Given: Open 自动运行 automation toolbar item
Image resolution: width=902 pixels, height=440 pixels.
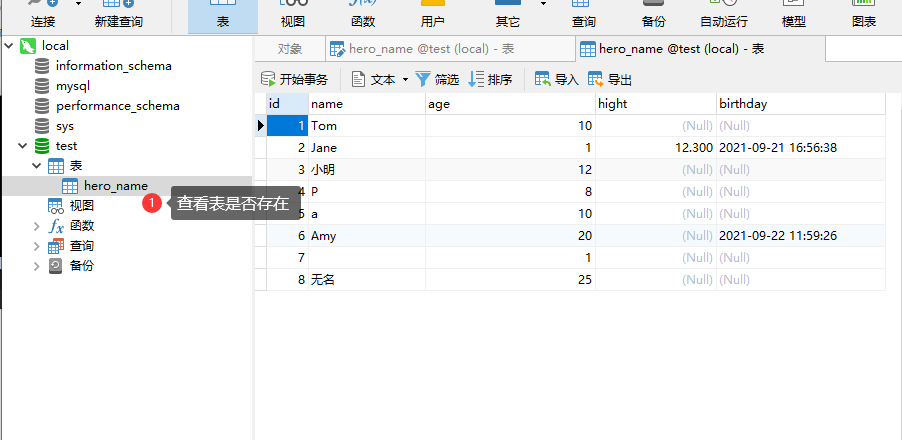Looking at the screenshot, I should (x=724, y=16).
